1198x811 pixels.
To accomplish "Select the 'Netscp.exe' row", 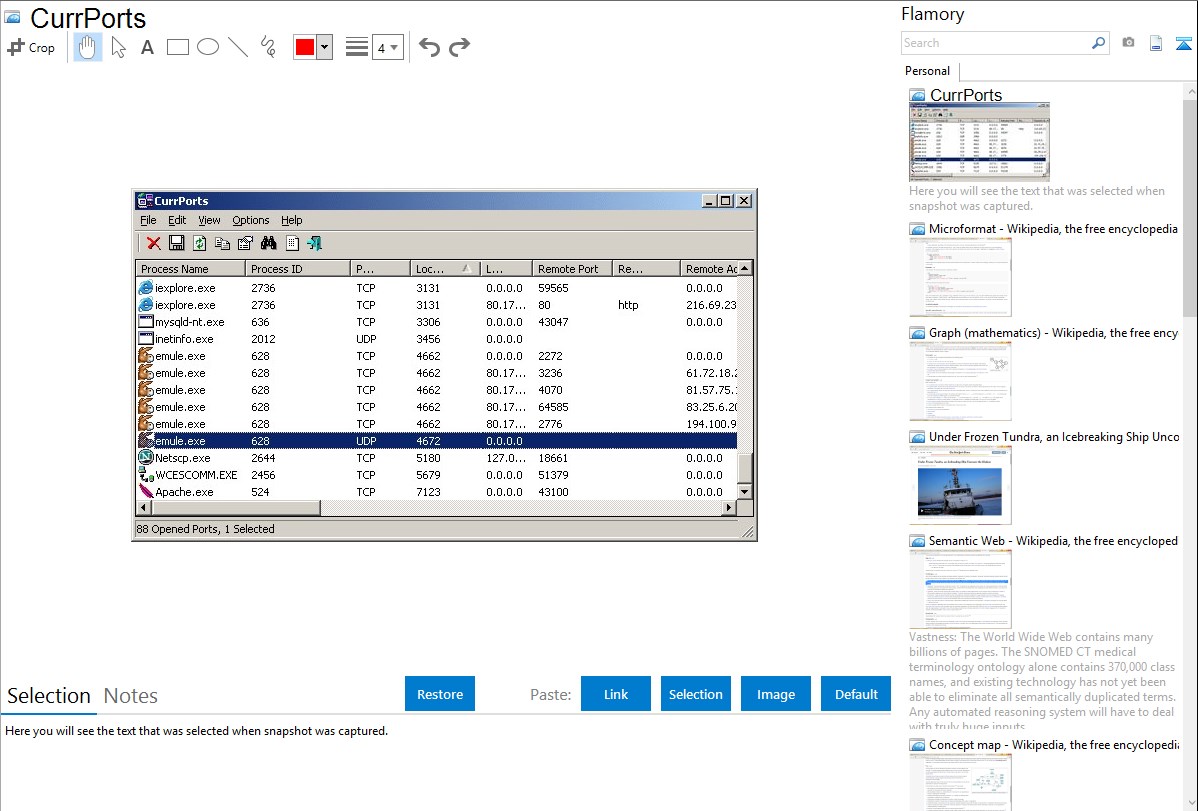I will pyautogui.click(x=437, y=458).
